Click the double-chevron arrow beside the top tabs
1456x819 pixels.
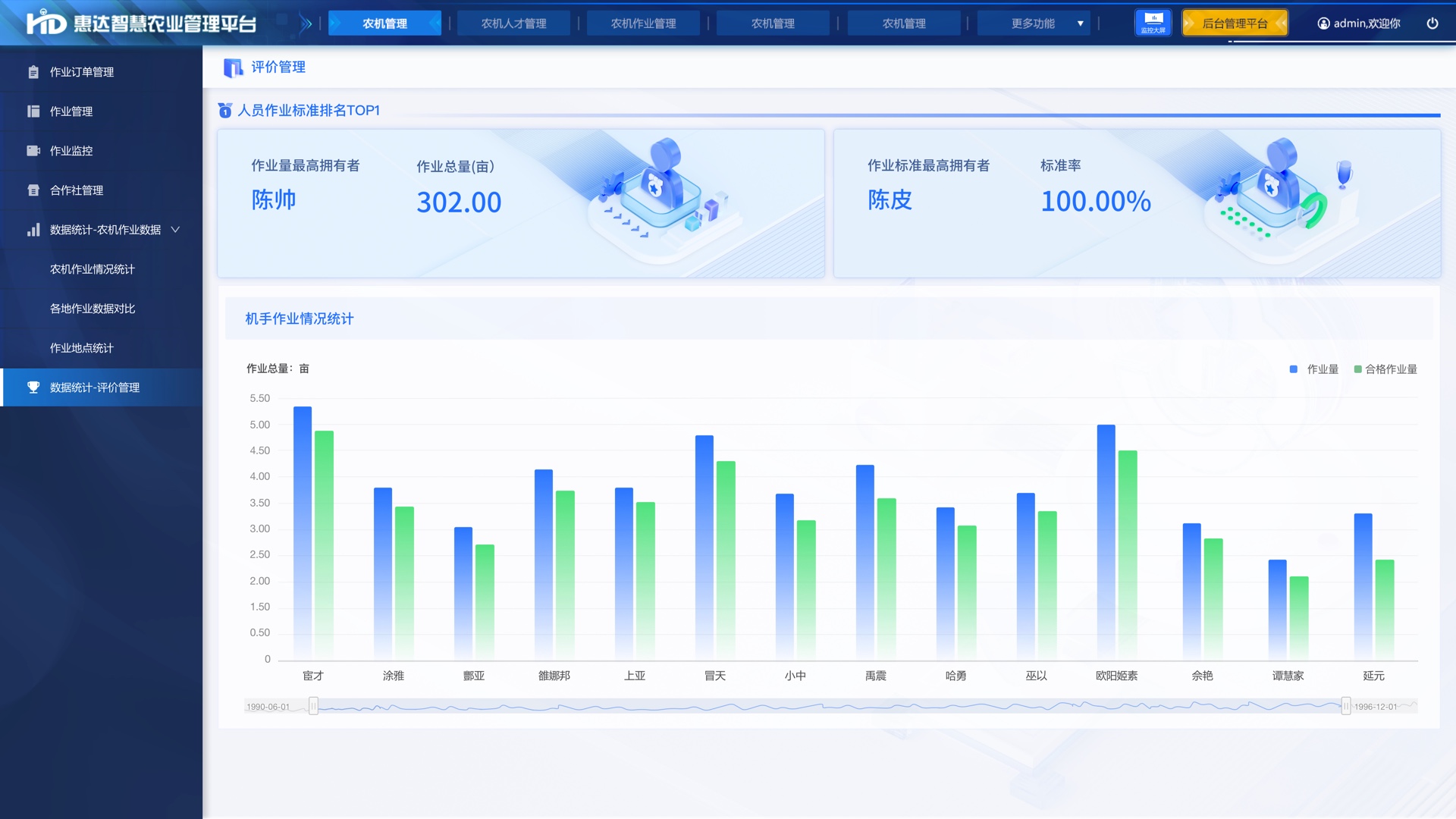click(x=306, y=24)
